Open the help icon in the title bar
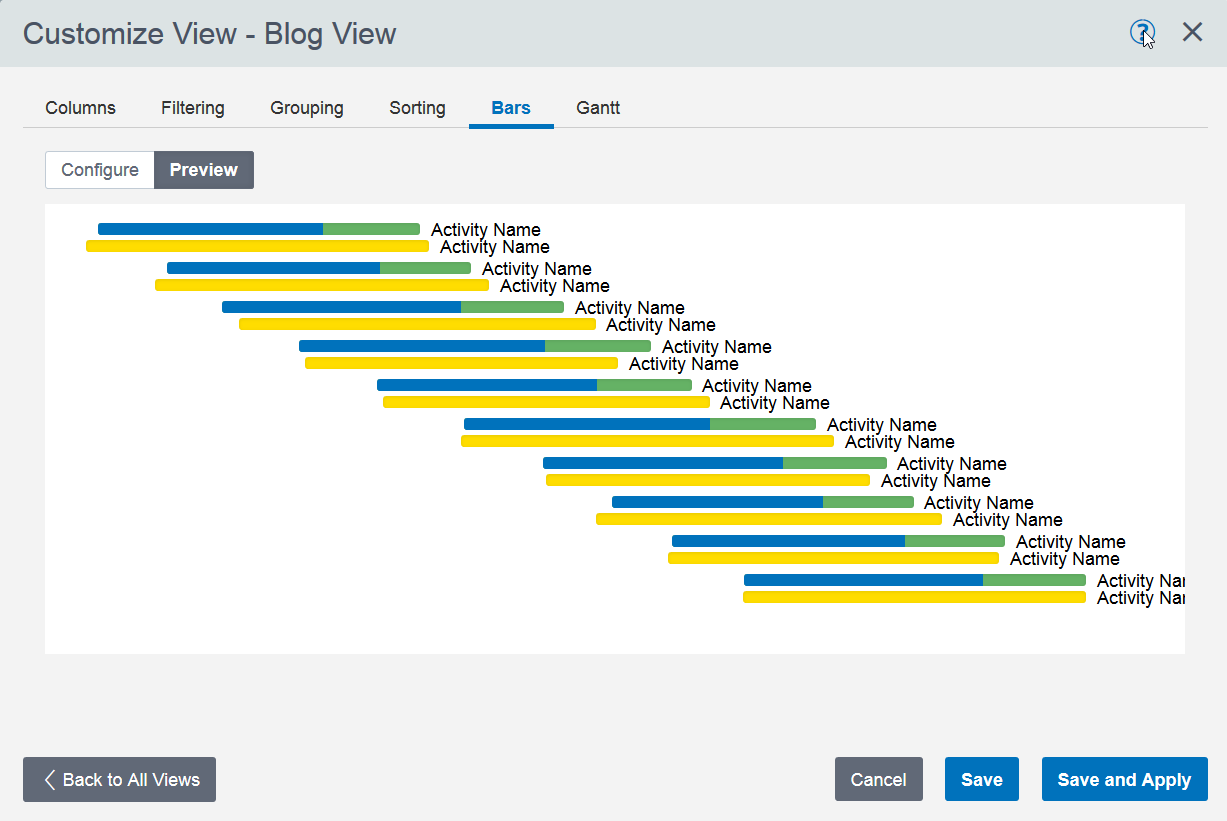 [1141, 32]
